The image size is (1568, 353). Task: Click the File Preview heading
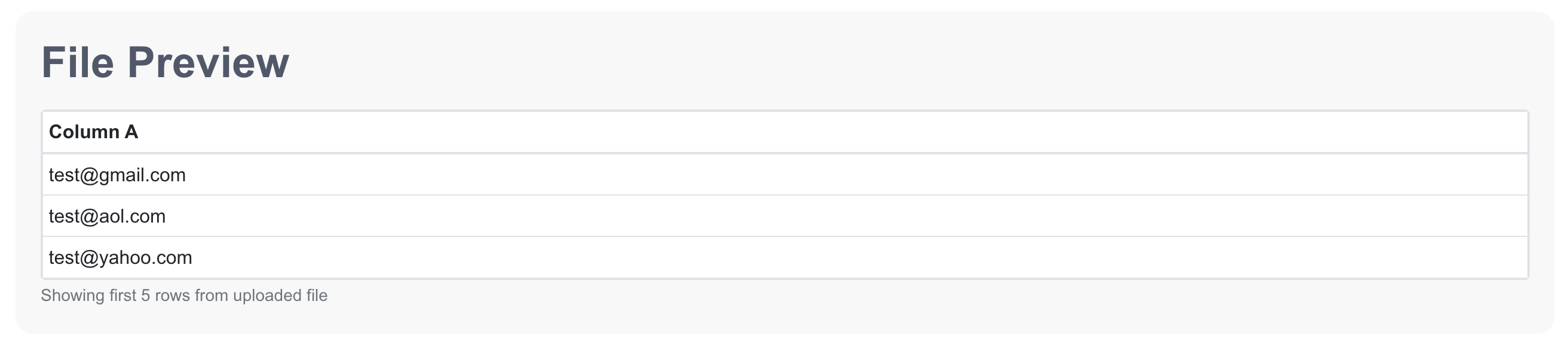click(x=165, y=62)
